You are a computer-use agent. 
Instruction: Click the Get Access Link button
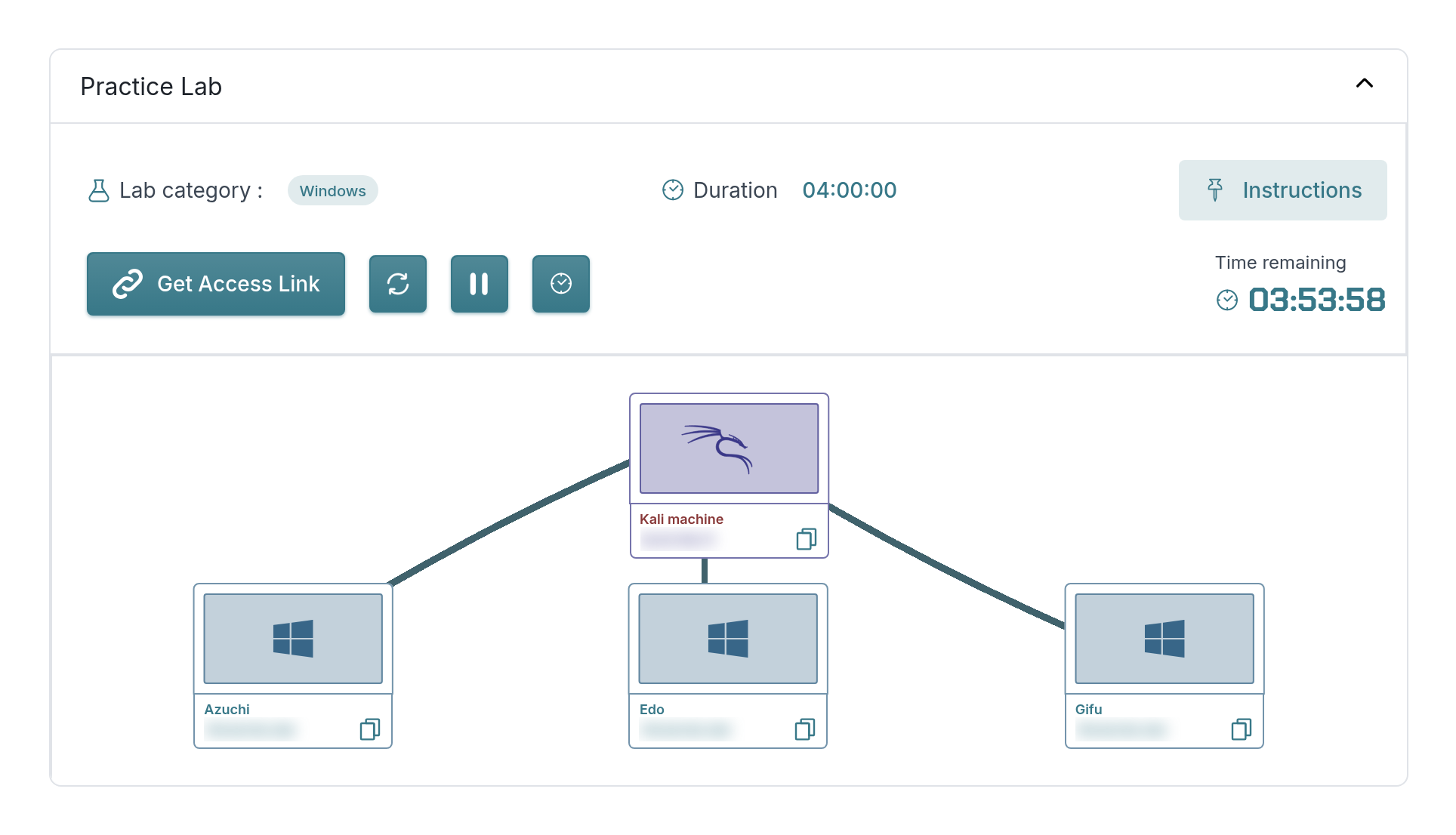click(x=216, y=284)
